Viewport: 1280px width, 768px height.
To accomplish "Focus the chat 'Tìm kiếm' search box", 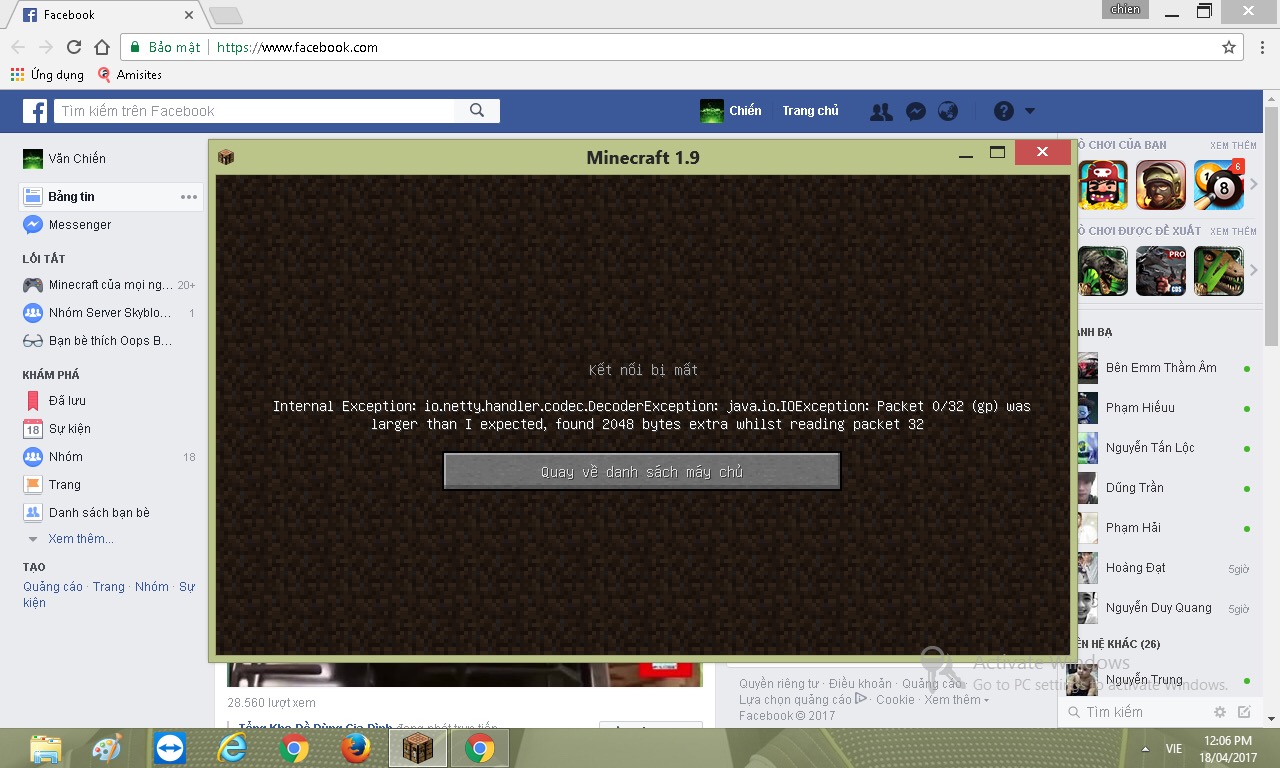I will pyautogui.click(x=1135, y=712).
